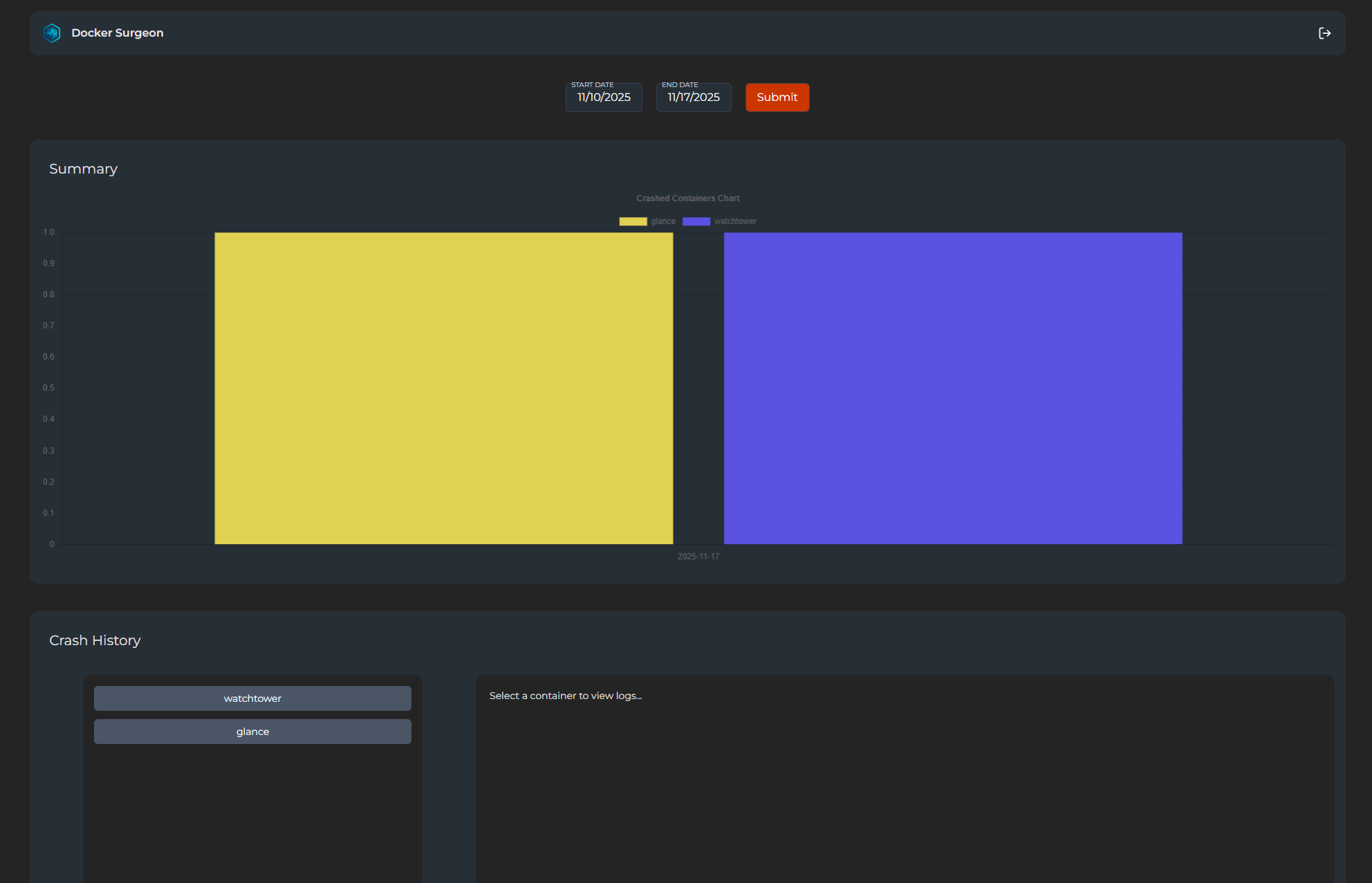Click the 'glance' legend label text

coord(663,221)
